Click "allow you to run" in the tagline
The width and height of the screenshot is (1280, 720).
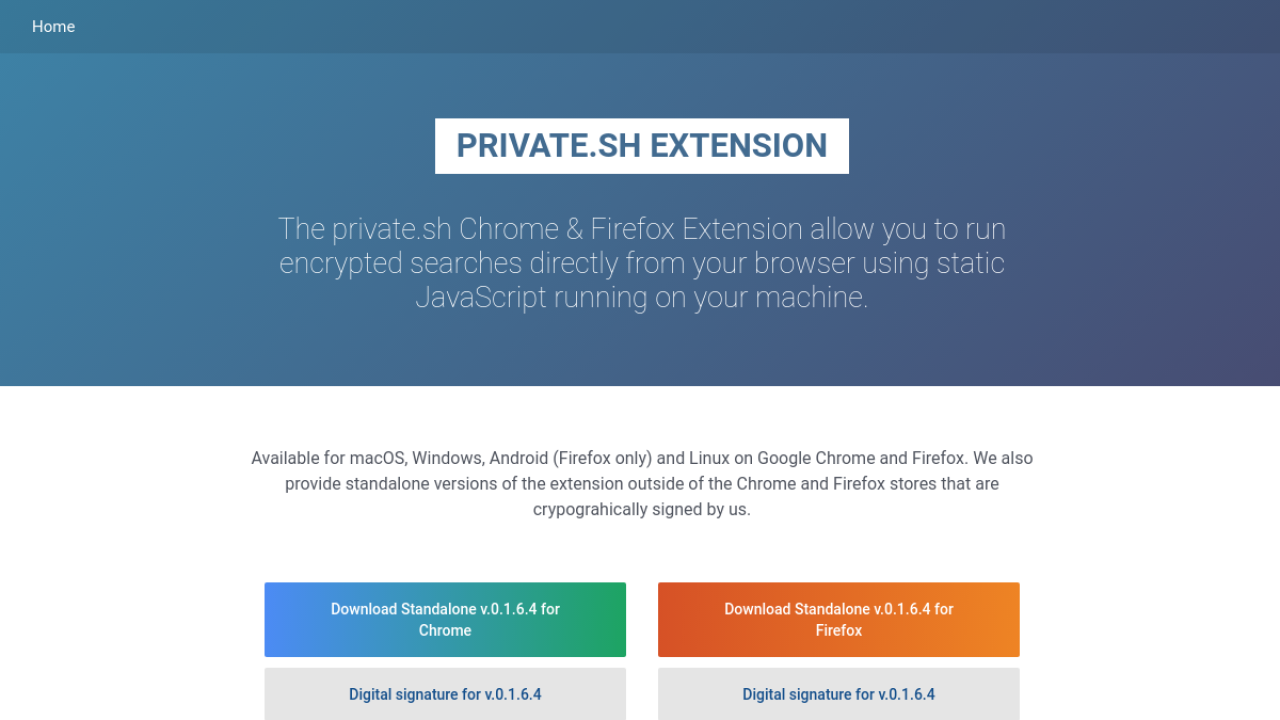pyautogui.click(x=907, y=229)
